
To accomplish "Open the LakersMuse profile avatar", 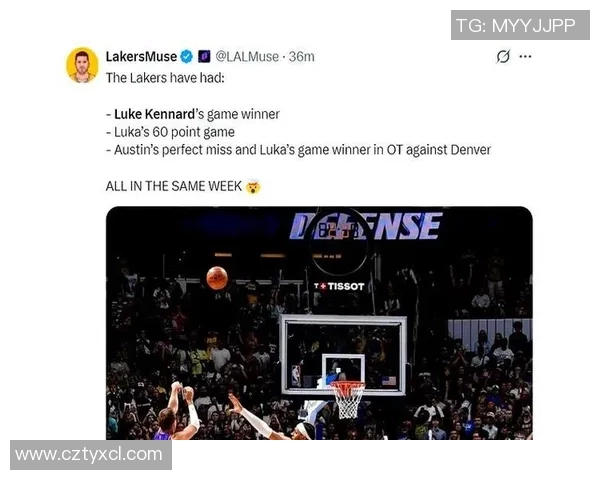I will click(x=82, y=65).
